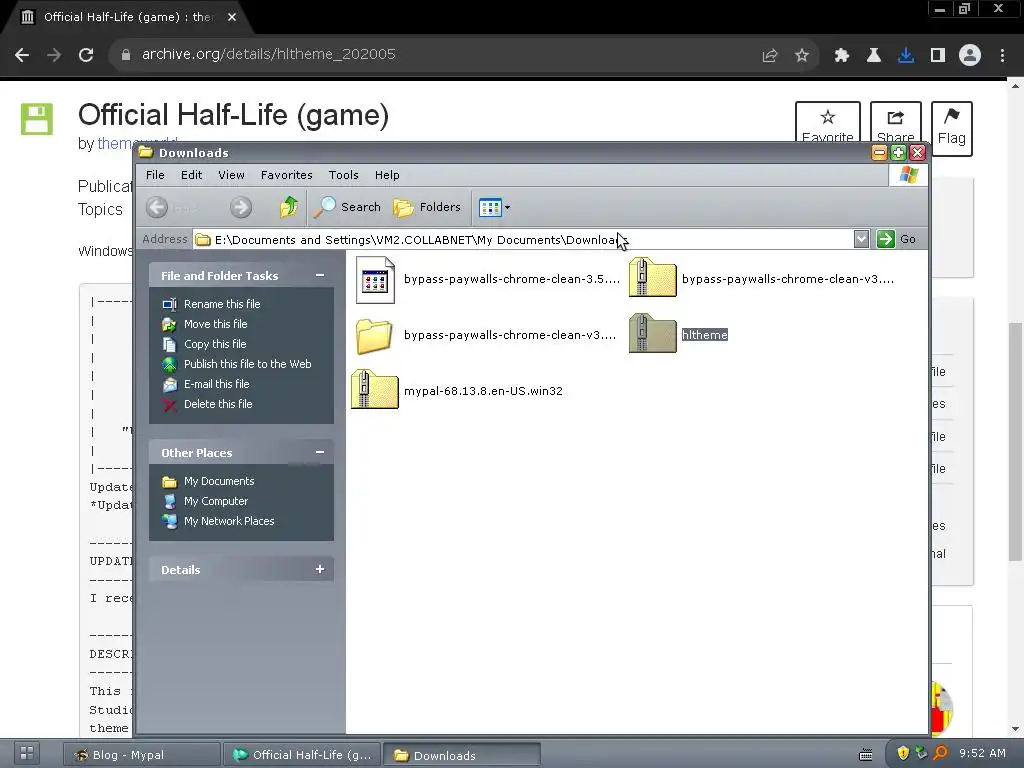Click Rename this file
The height and width of the screenshot is (768, 1024).
(222, 304)
